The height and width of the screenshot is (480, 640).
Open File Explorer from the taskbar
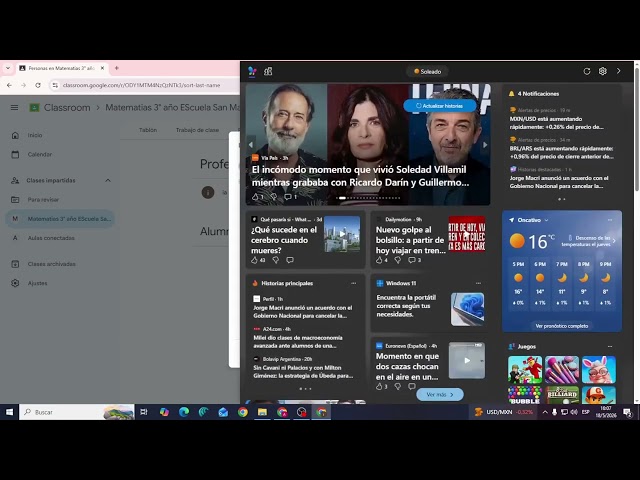[x=262, y=412]
